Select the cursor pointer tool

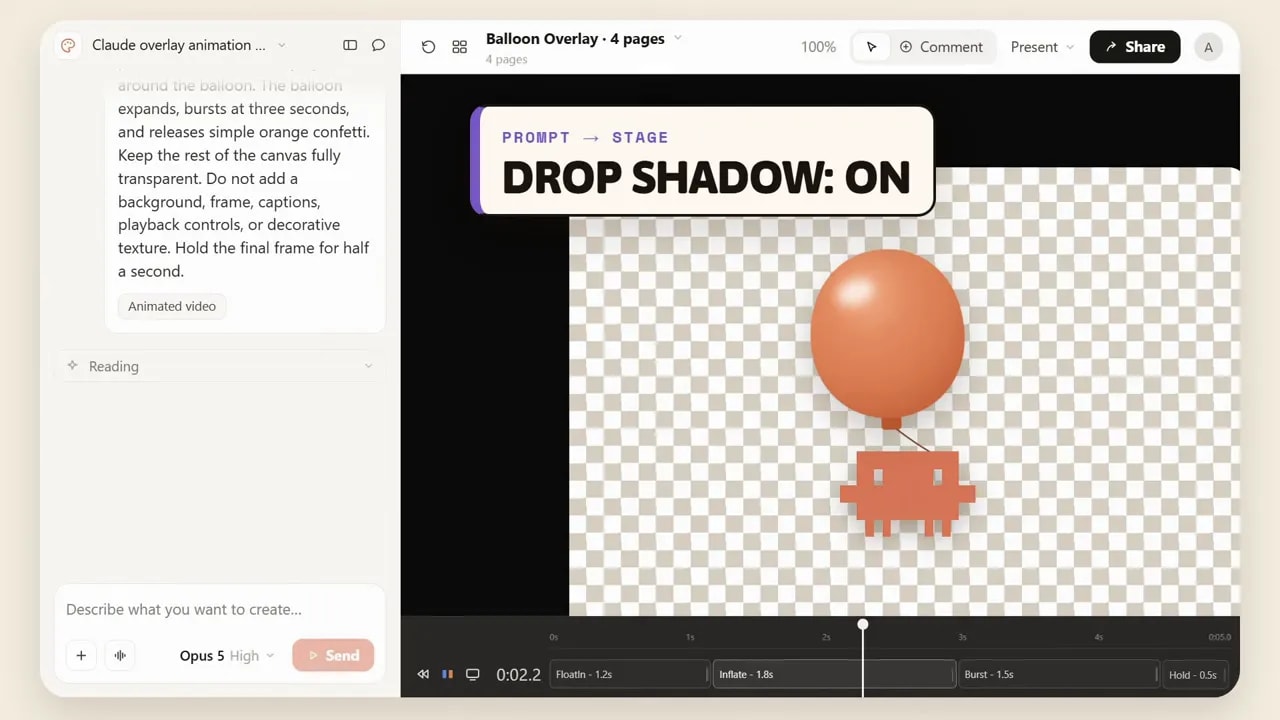point(871,47)
